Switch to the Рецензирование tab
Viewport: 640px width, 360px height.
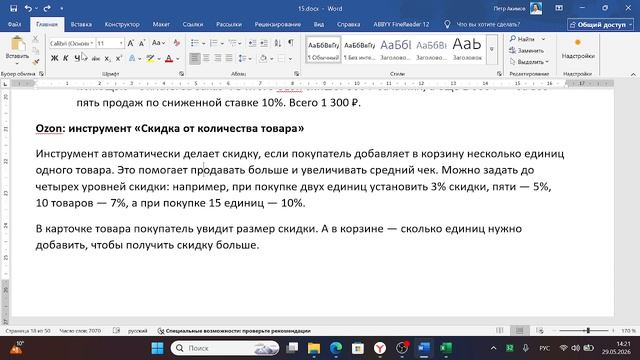tap(278, 24)
